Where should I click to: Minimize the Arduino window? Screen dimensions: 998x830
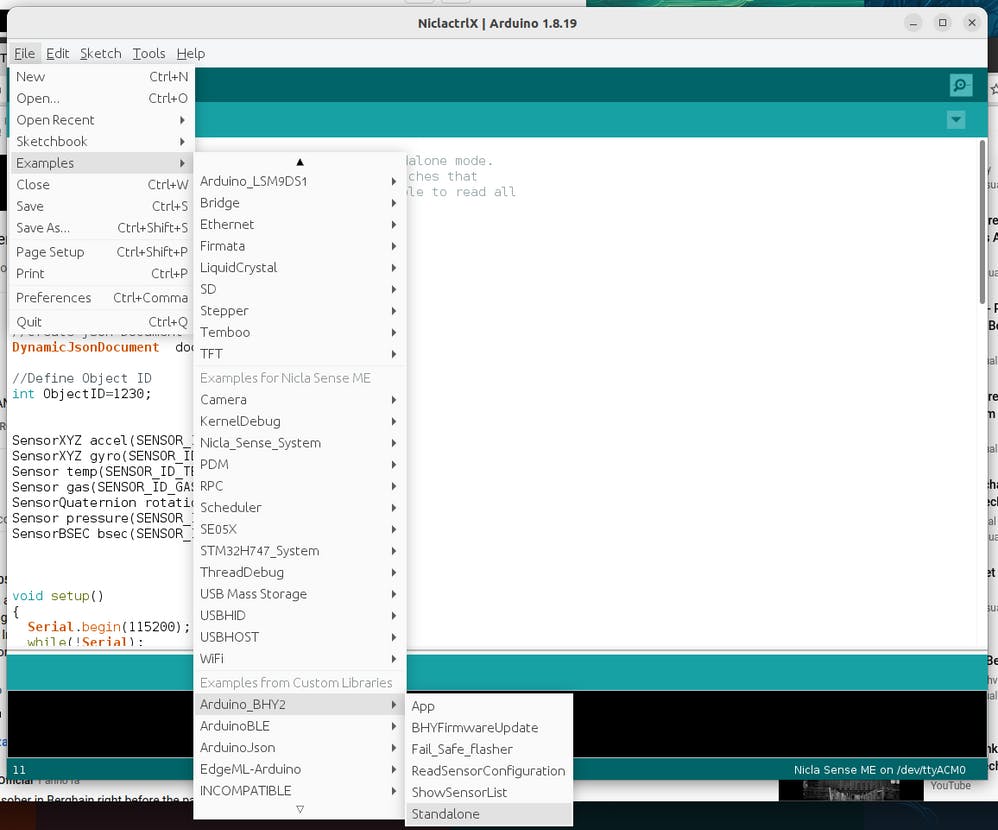click(x=913, y=24)
